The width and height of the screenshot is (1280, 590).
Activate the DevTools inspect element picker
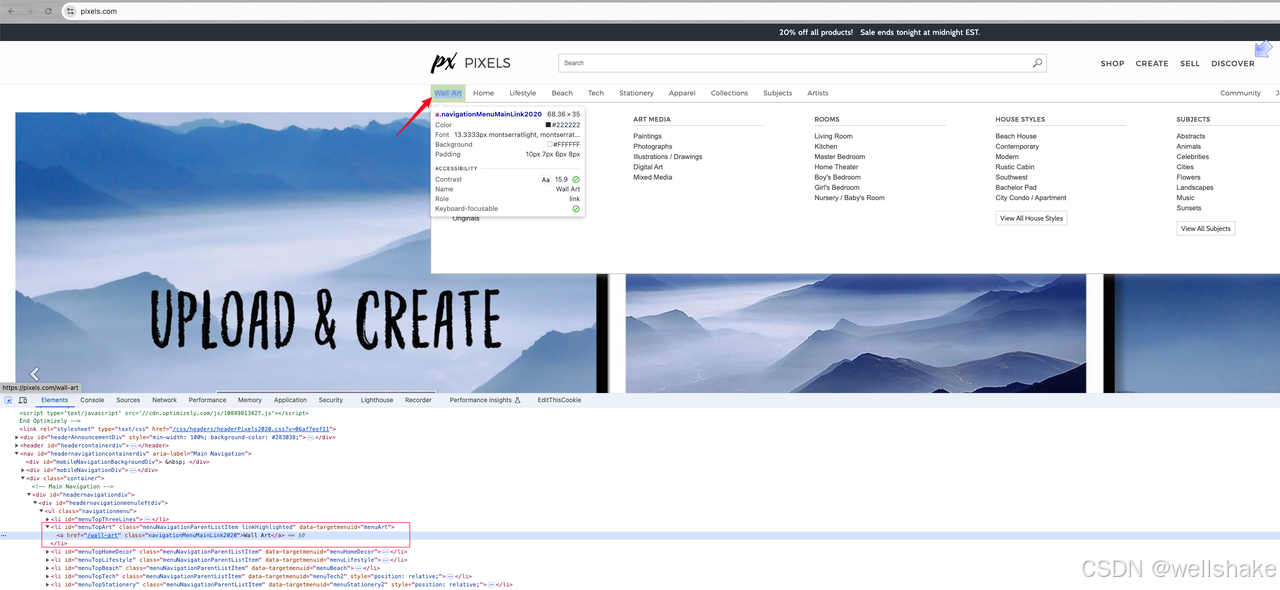(9, 400)
